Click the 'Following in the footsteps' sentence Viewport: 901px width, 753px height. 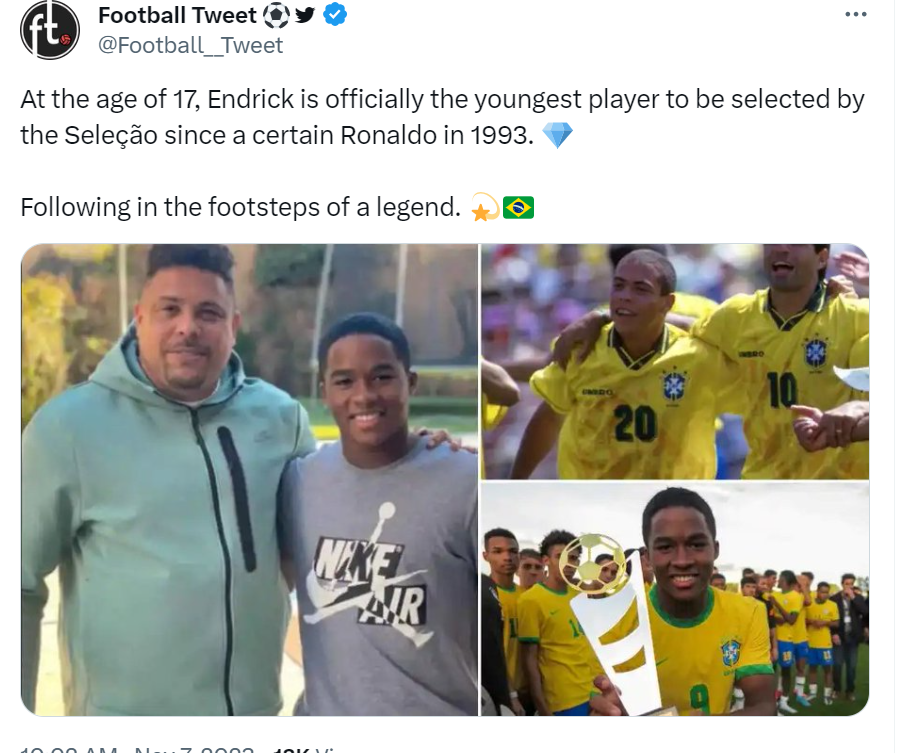click(240, 208)
